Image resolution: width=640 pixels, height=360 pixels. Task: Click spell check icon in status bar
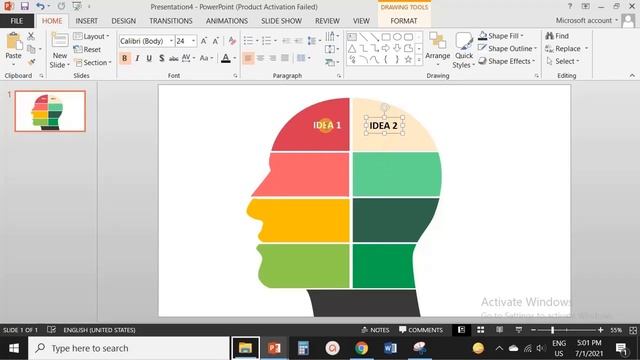[x=51, y=329]
